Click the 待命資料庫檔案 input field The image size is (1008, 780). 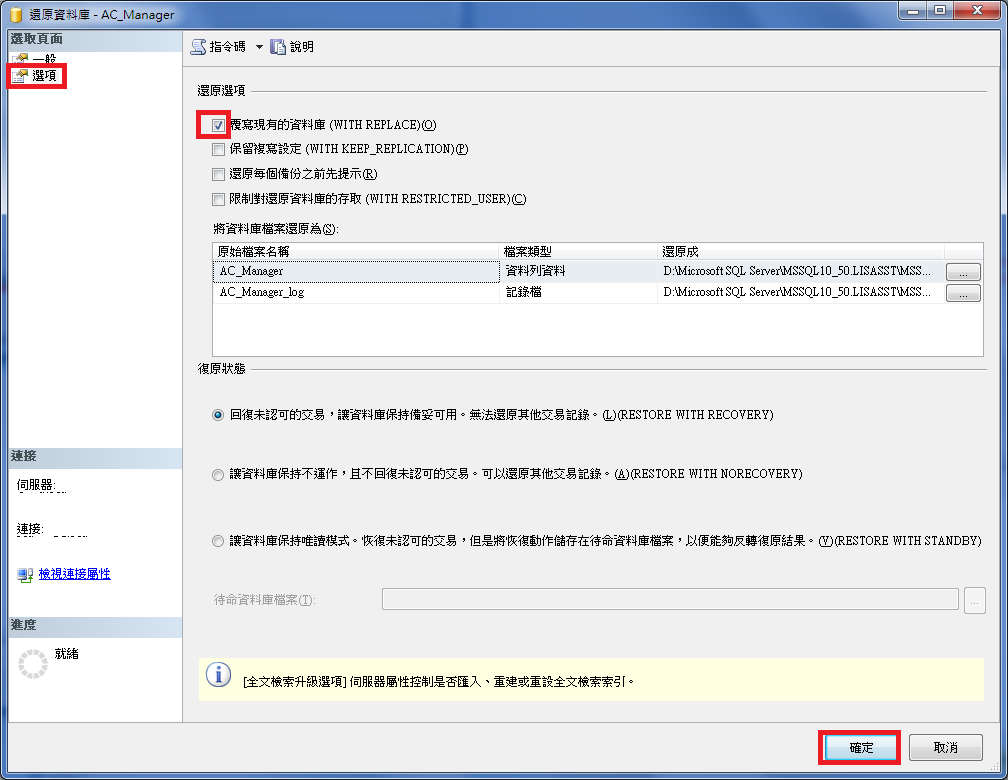point(670,599)
